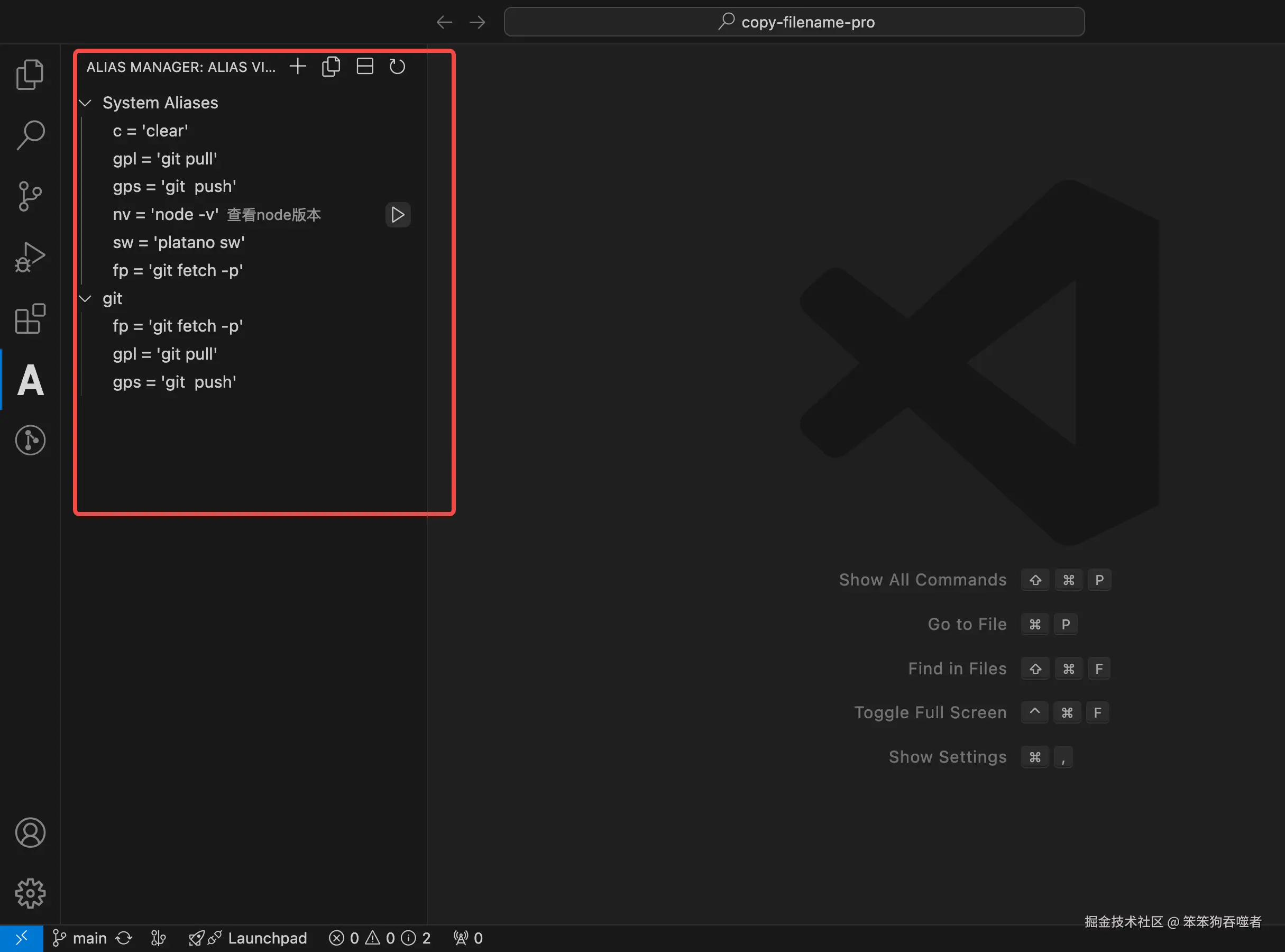Image resolution: width=1285 pixels, height=952 pixels.
Task: Open the Extensions view
Action: coord(30,319)
